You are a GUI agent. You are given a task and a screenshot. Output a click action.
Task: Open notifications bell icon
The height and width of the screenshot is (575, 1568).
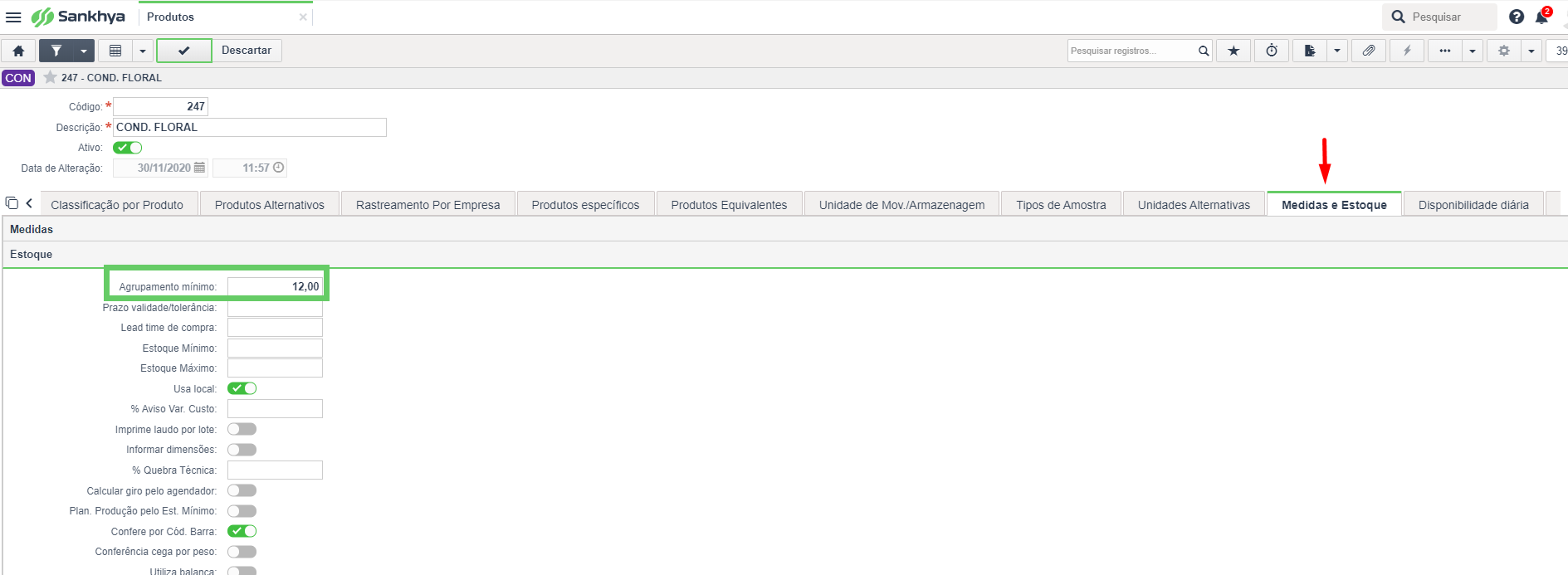pos(1542,17)
